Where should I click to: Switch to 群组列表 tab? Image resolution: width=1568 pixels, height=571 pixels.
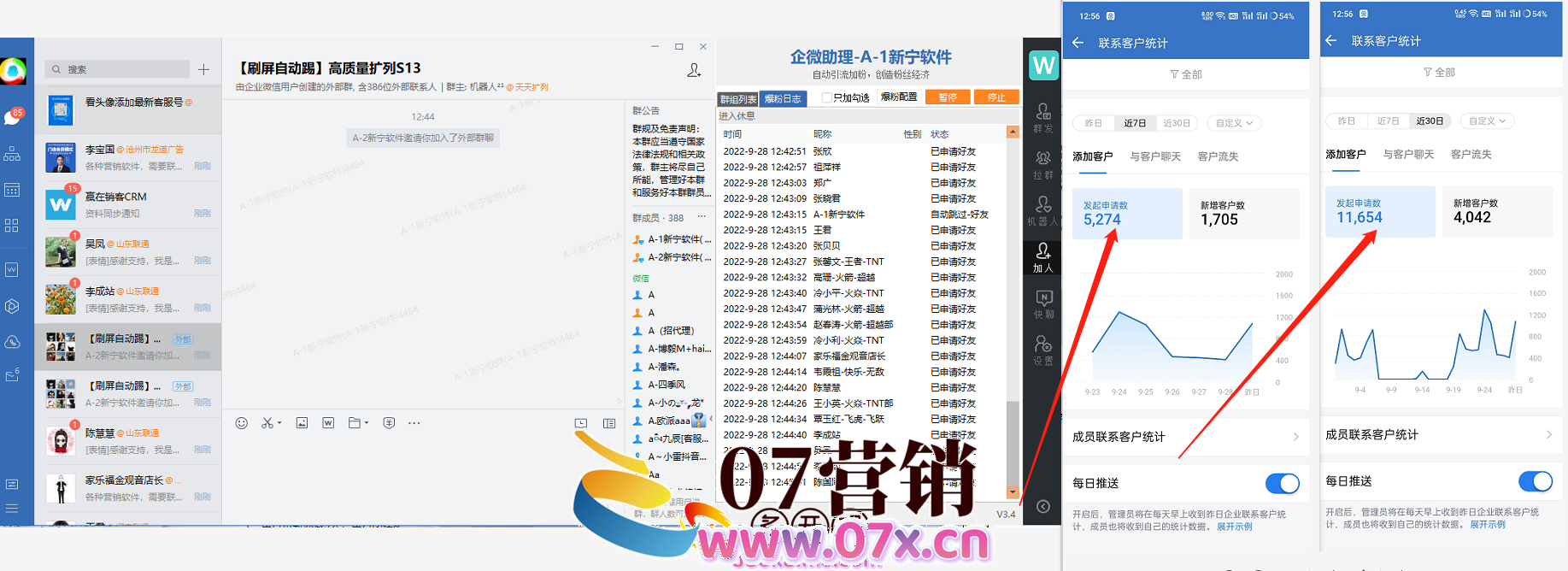pos(737,99)
